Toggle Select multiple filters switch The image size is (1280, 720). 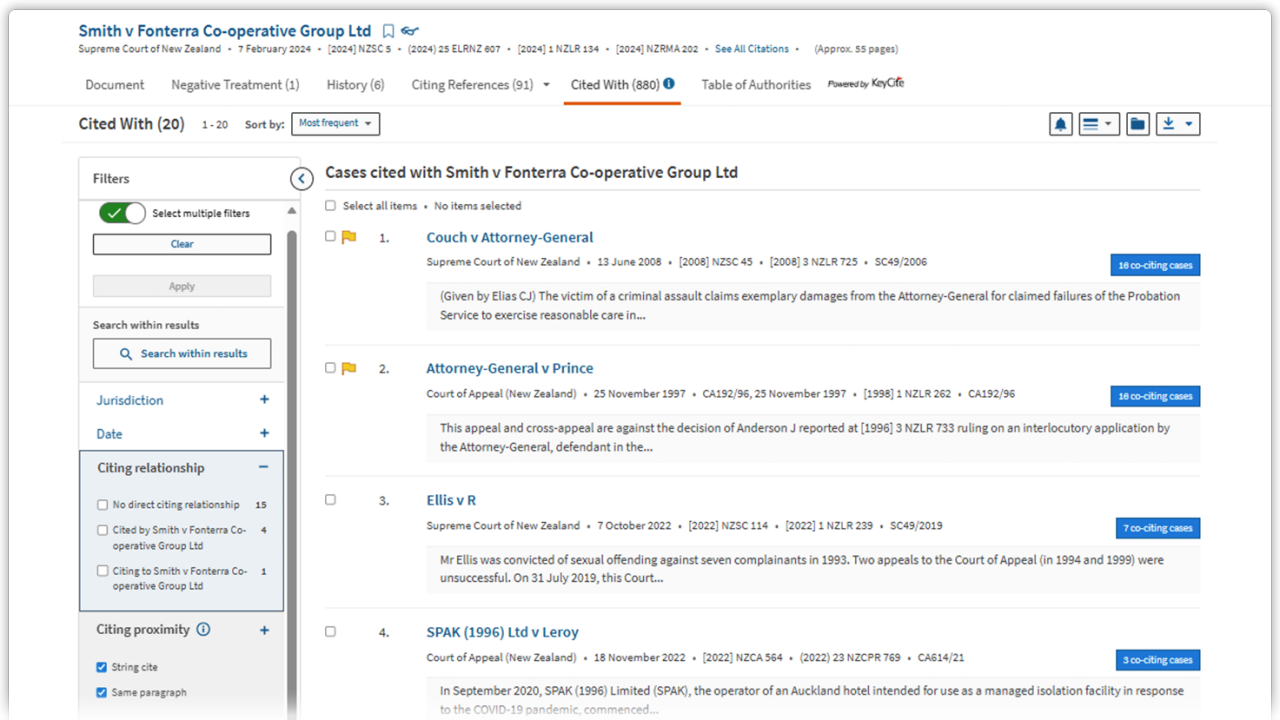pyautogui.click(x=122, y=213)
